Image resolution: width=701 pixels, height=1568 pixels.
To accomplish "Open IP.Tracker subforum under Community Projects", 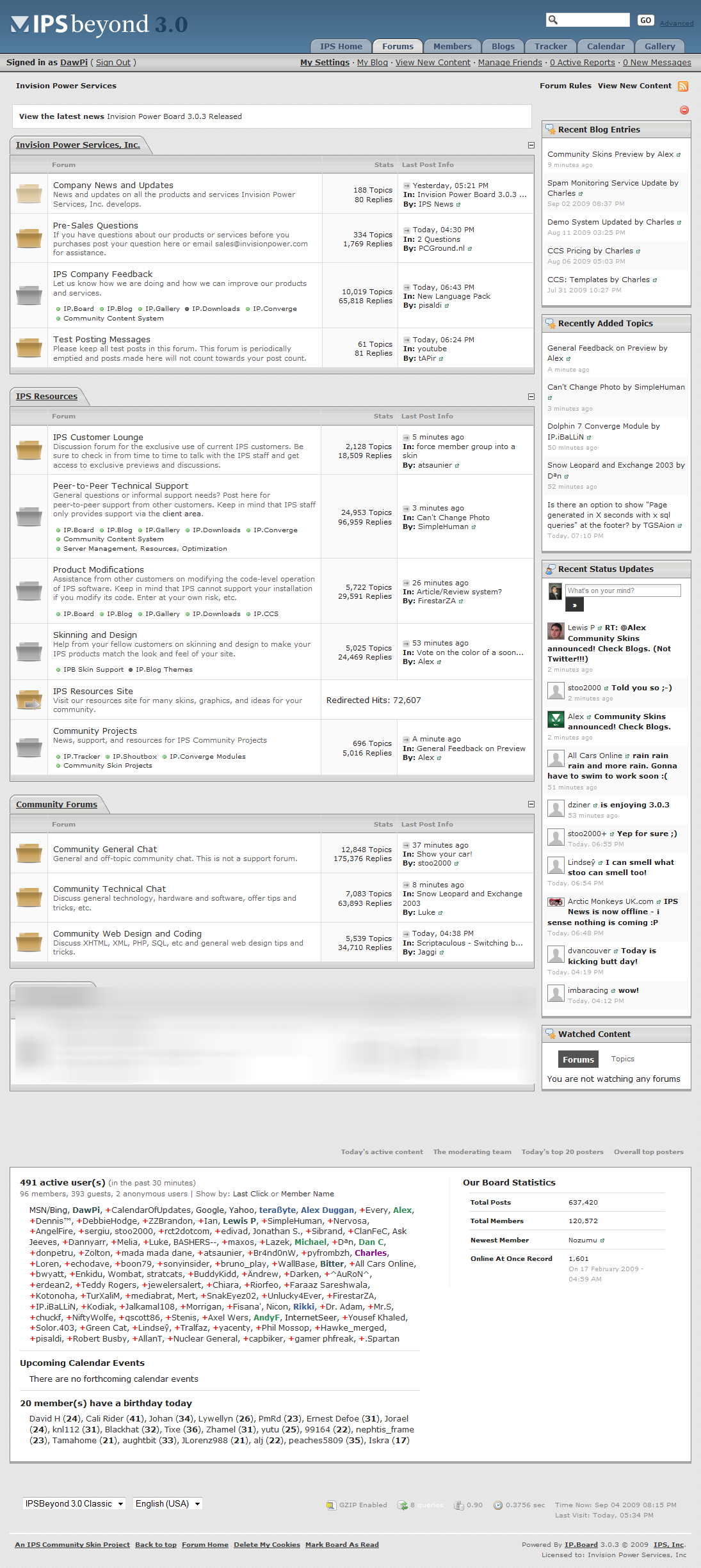I will (81, 756).
